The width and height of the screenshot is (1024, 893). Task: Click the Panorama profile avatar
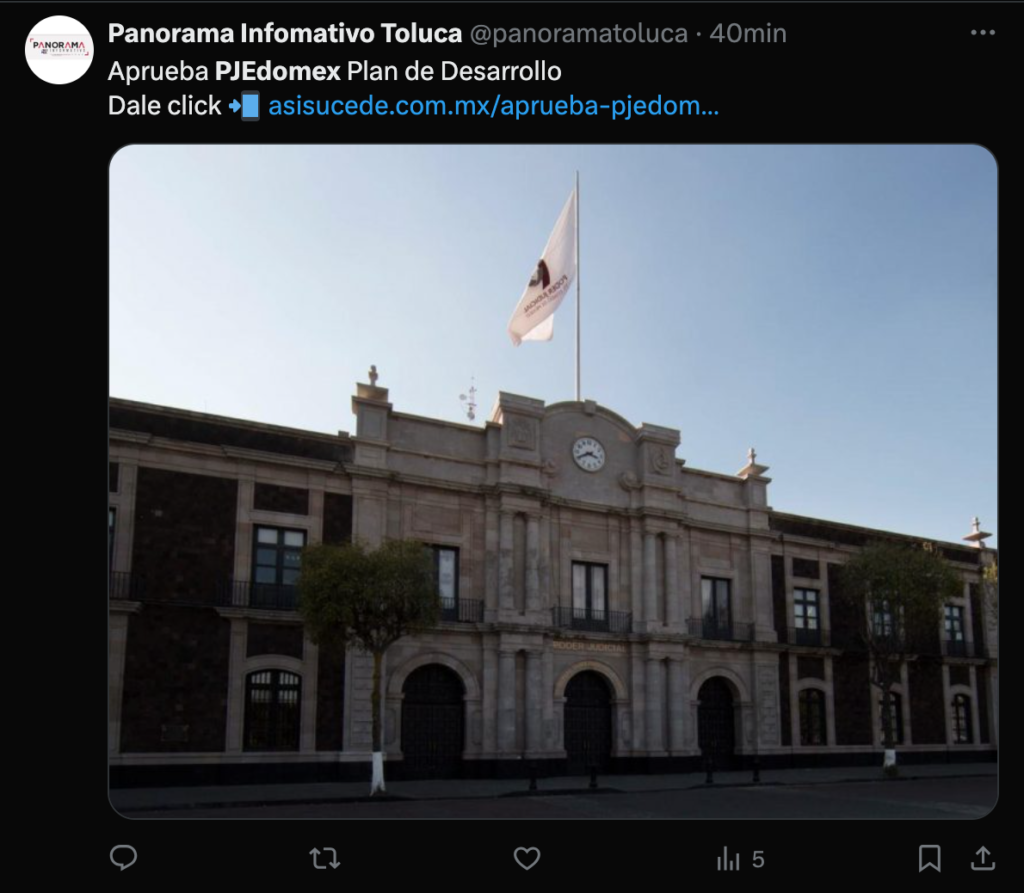click(59, 50)
